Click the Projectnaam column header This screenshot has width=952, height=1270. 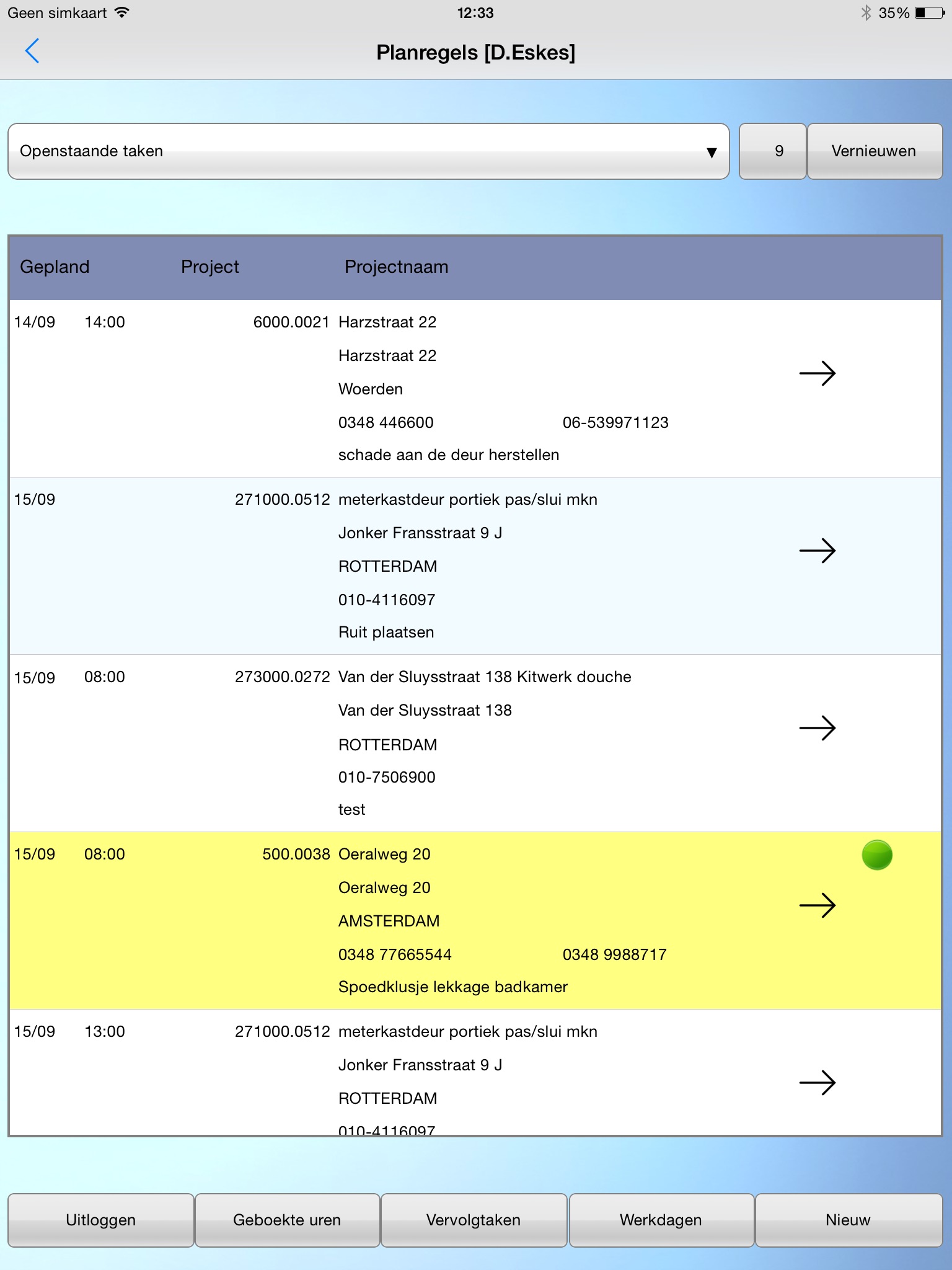click(397, 267)
